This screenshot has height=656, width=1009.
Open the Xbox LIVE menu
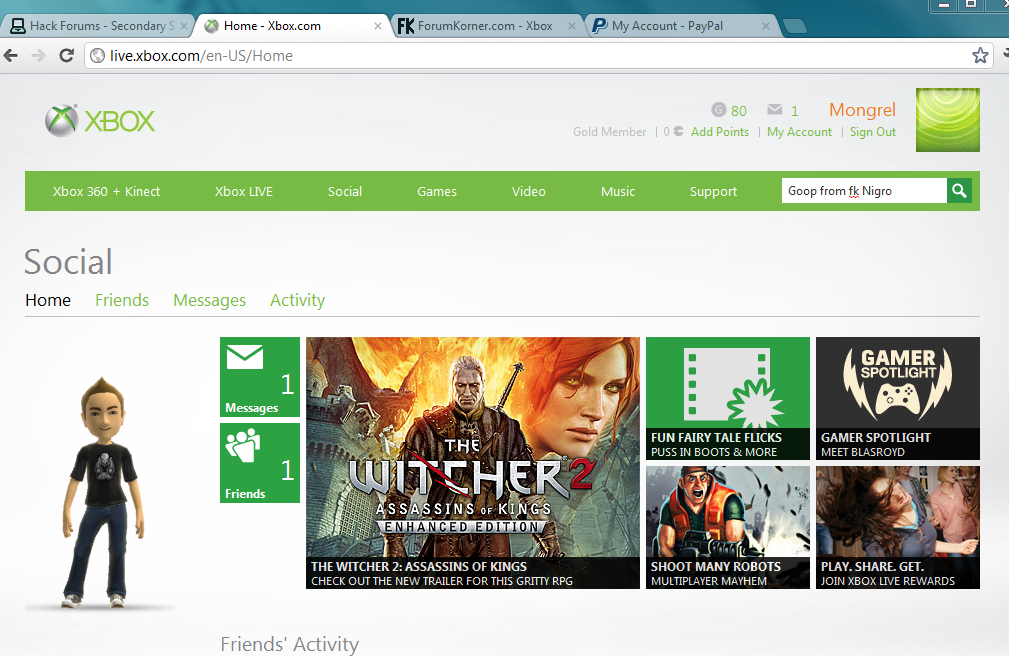coord(244,191)
